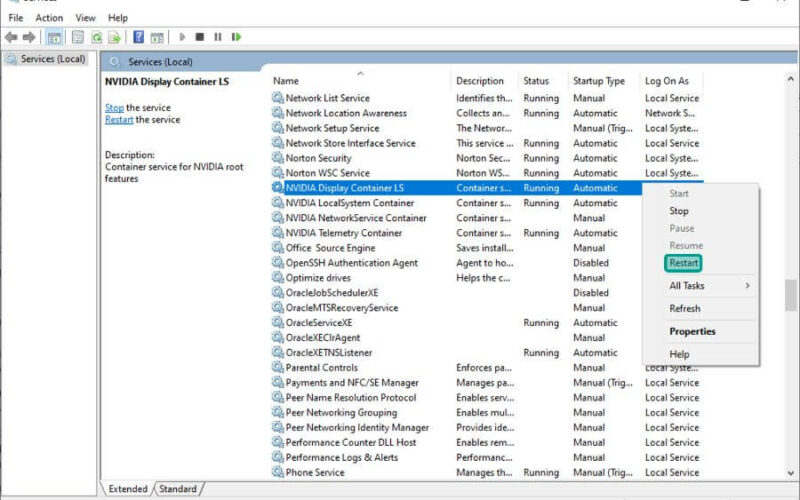Sort by the Log On As column header
Image resolution: width=800 pixels, height=500 pixels.
click(x=671, y=81)
